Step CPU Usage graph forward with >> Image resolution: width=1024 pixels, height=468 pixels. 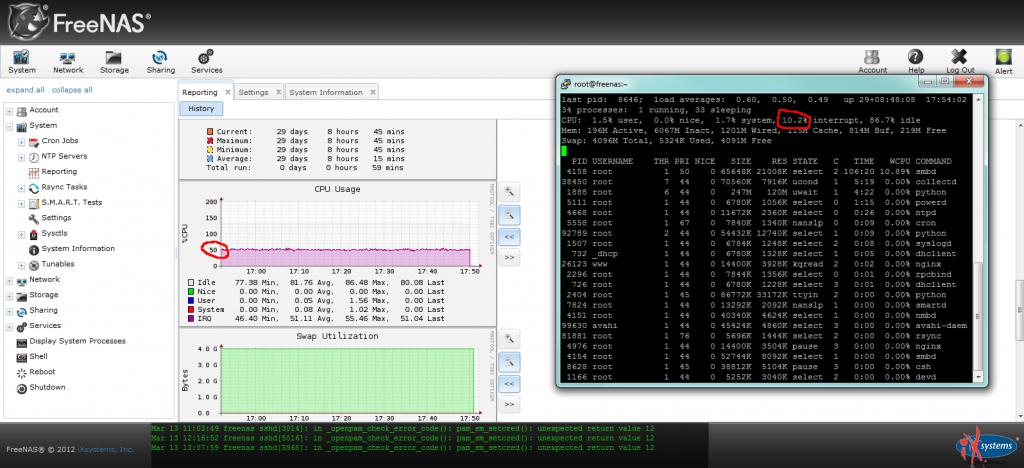click(x=509, y=258)
